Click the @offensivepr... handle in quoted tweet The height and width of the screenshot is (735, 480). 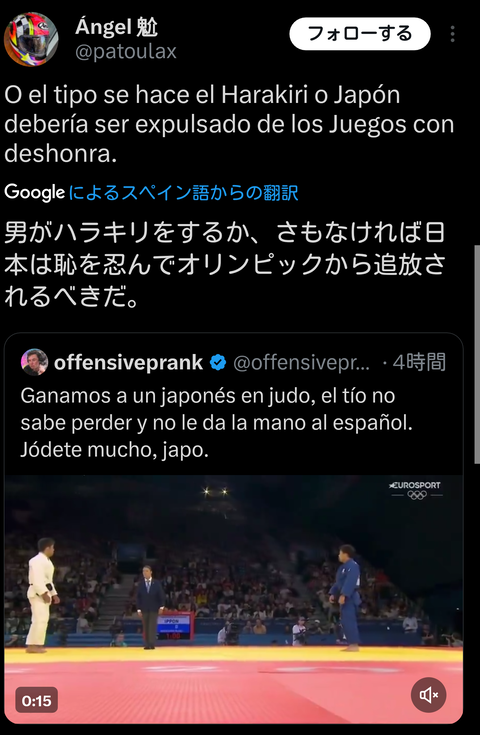[x=301, y=363]
